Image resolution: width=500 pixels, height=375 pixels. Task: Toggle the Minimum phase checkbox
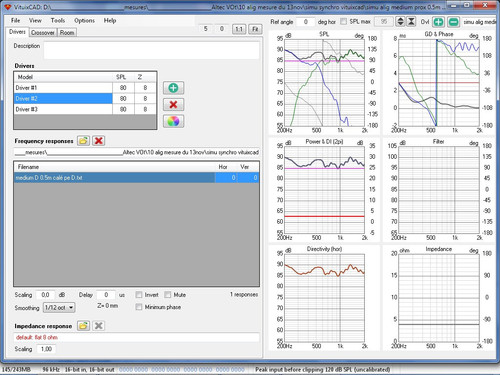point(139,307)
